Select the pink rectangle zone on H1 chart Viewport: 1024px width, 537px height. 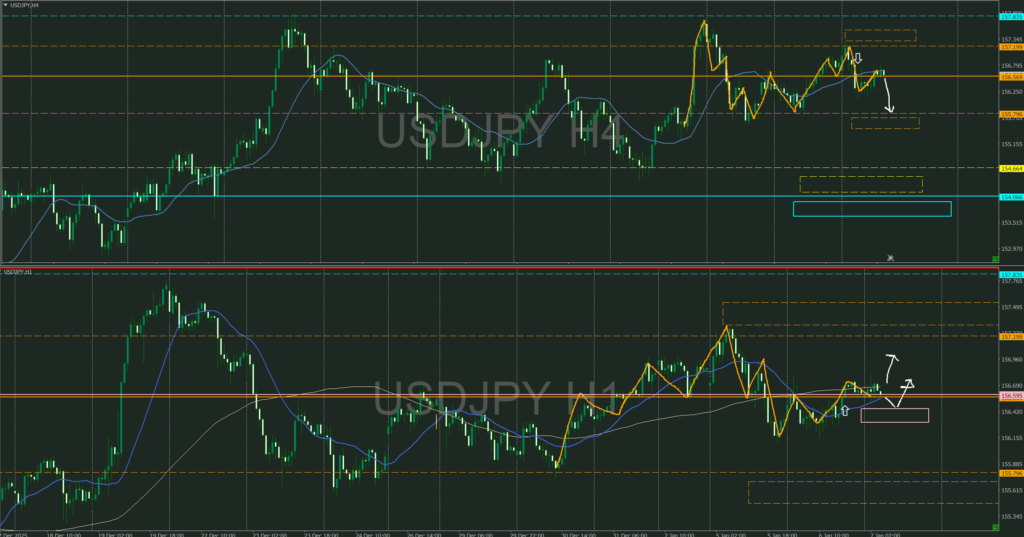(x=894, y=415)
